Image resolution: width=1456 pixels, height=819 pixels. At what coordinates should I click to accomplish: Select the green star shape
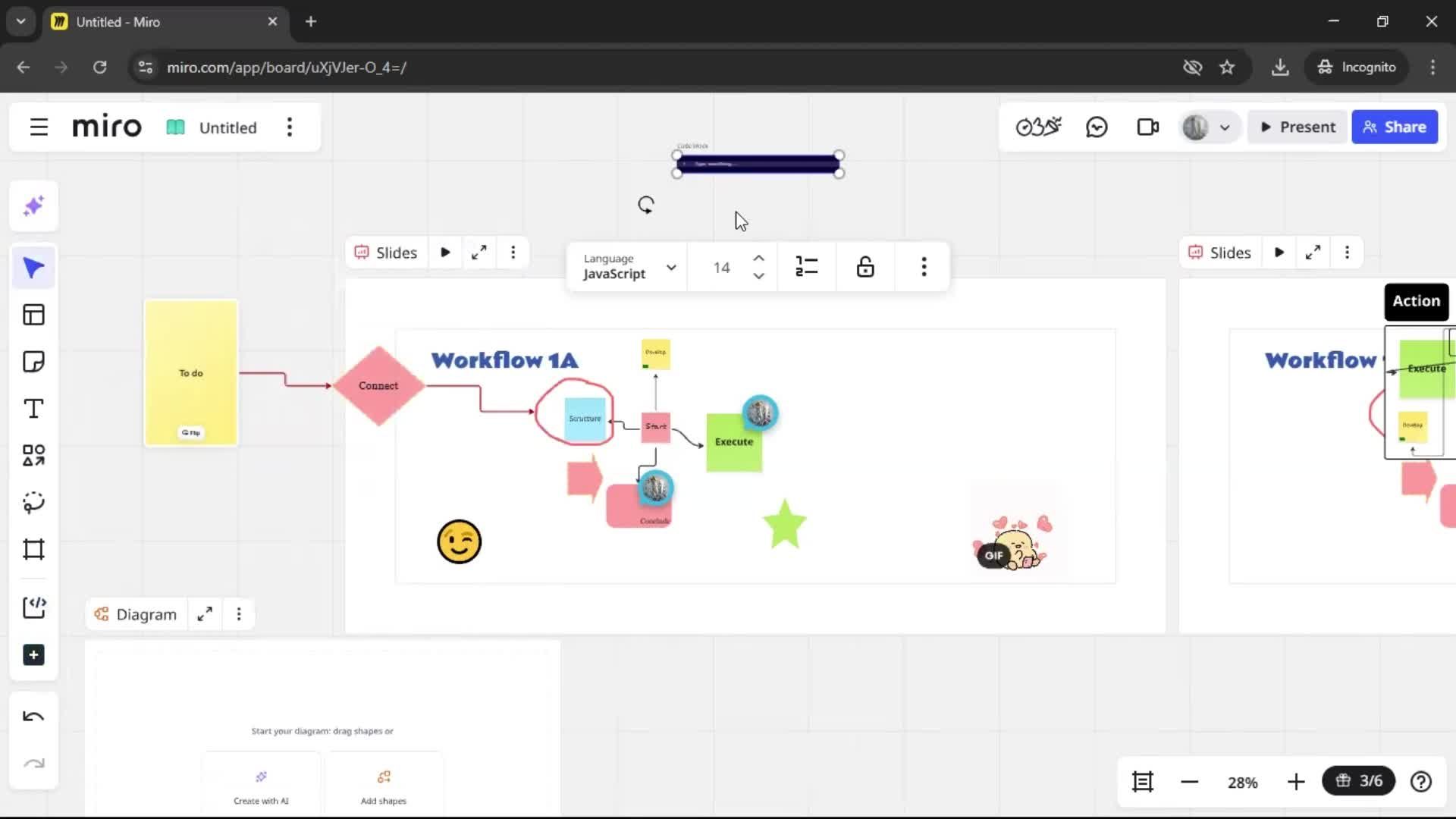click(784, 525)
